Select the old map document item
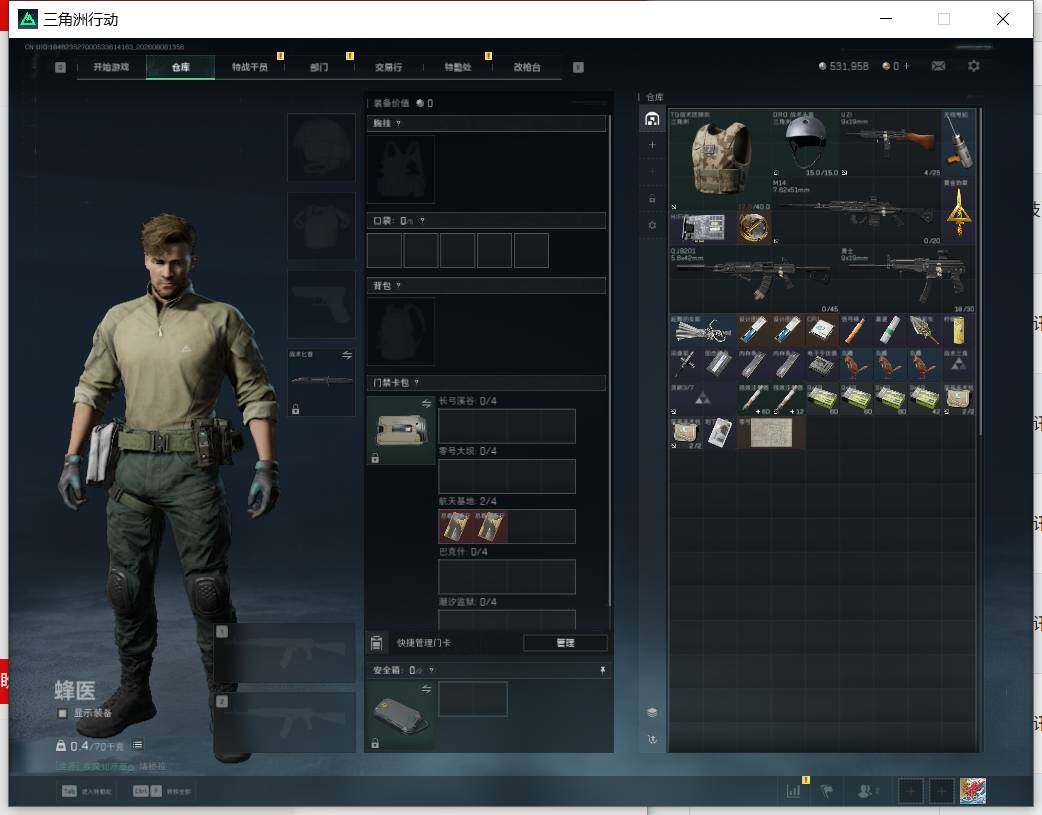The image size is (1042, 815). tap(771, 433)
